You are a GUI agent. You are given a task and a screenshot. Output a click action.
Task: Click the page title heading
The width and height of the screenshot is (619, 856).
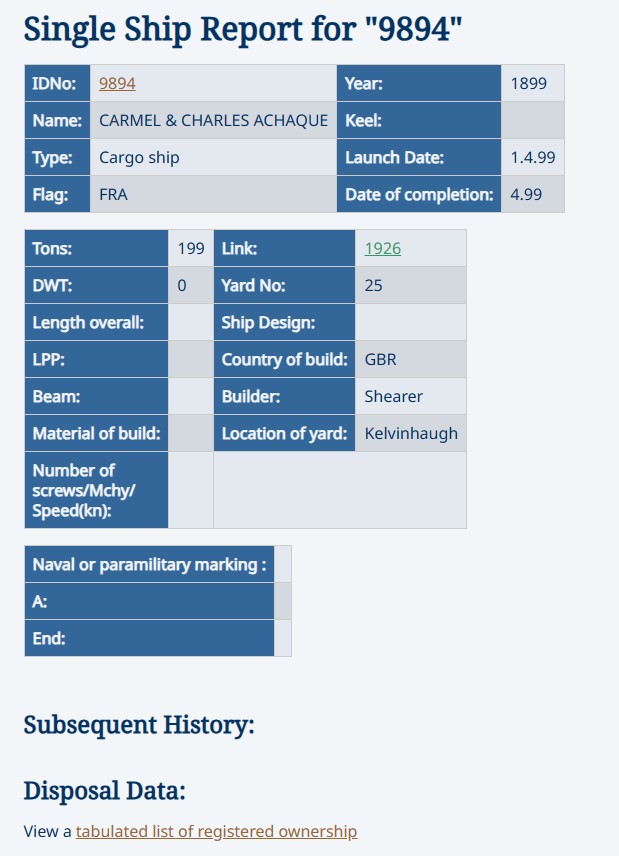pos(243,29)
